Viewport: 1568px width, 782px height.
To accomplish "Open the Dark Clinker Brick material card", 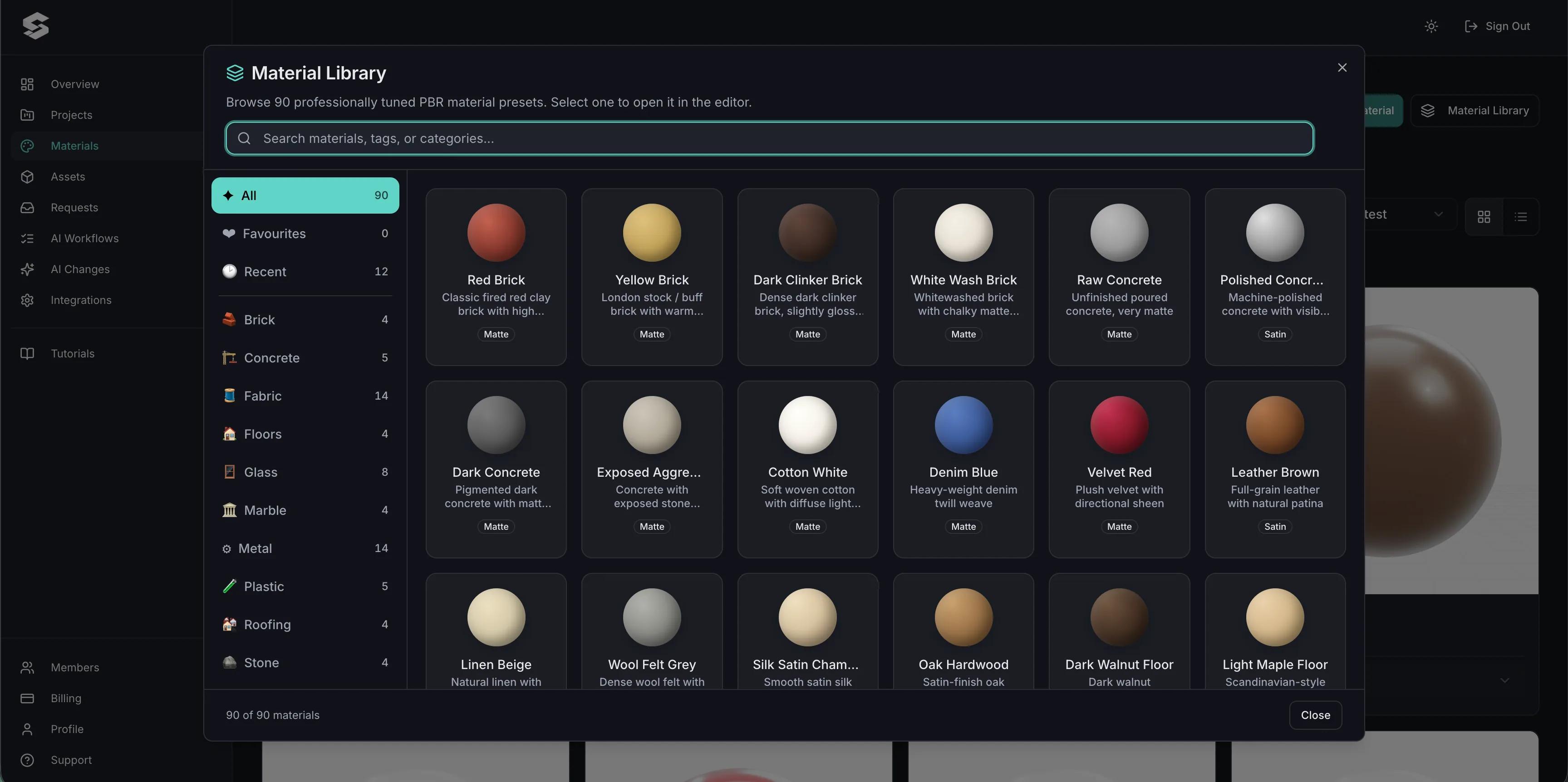I will [x=808, y=277].
